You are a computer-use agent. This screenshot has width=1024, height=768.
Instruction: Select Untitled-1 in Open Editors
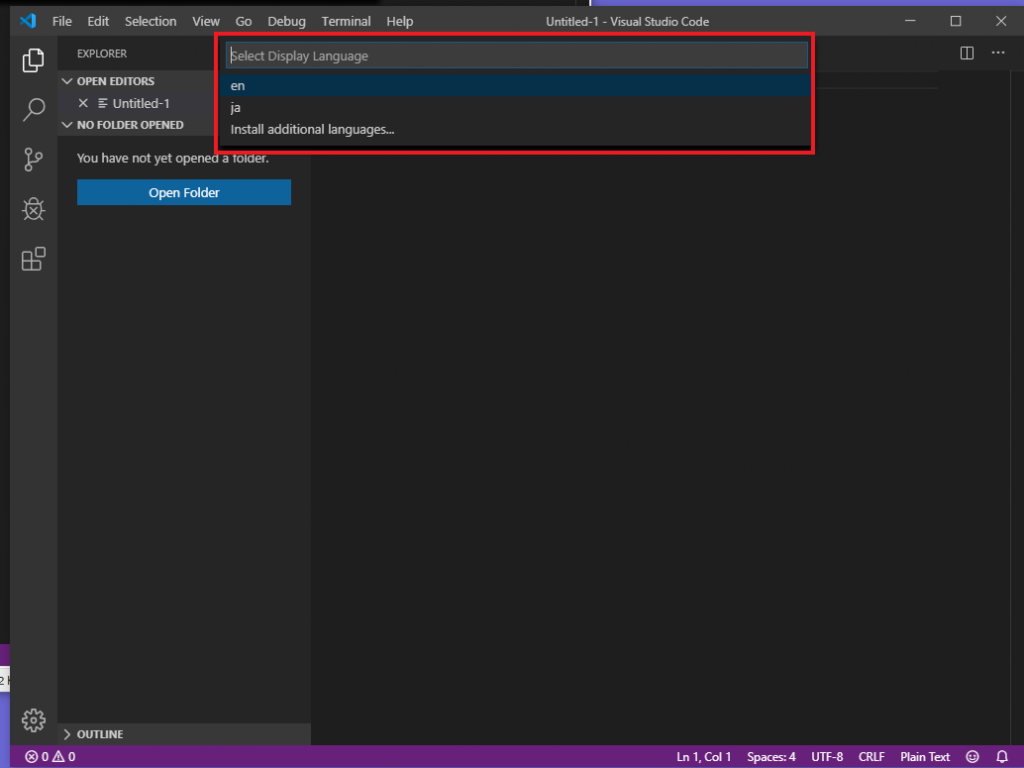140,103
